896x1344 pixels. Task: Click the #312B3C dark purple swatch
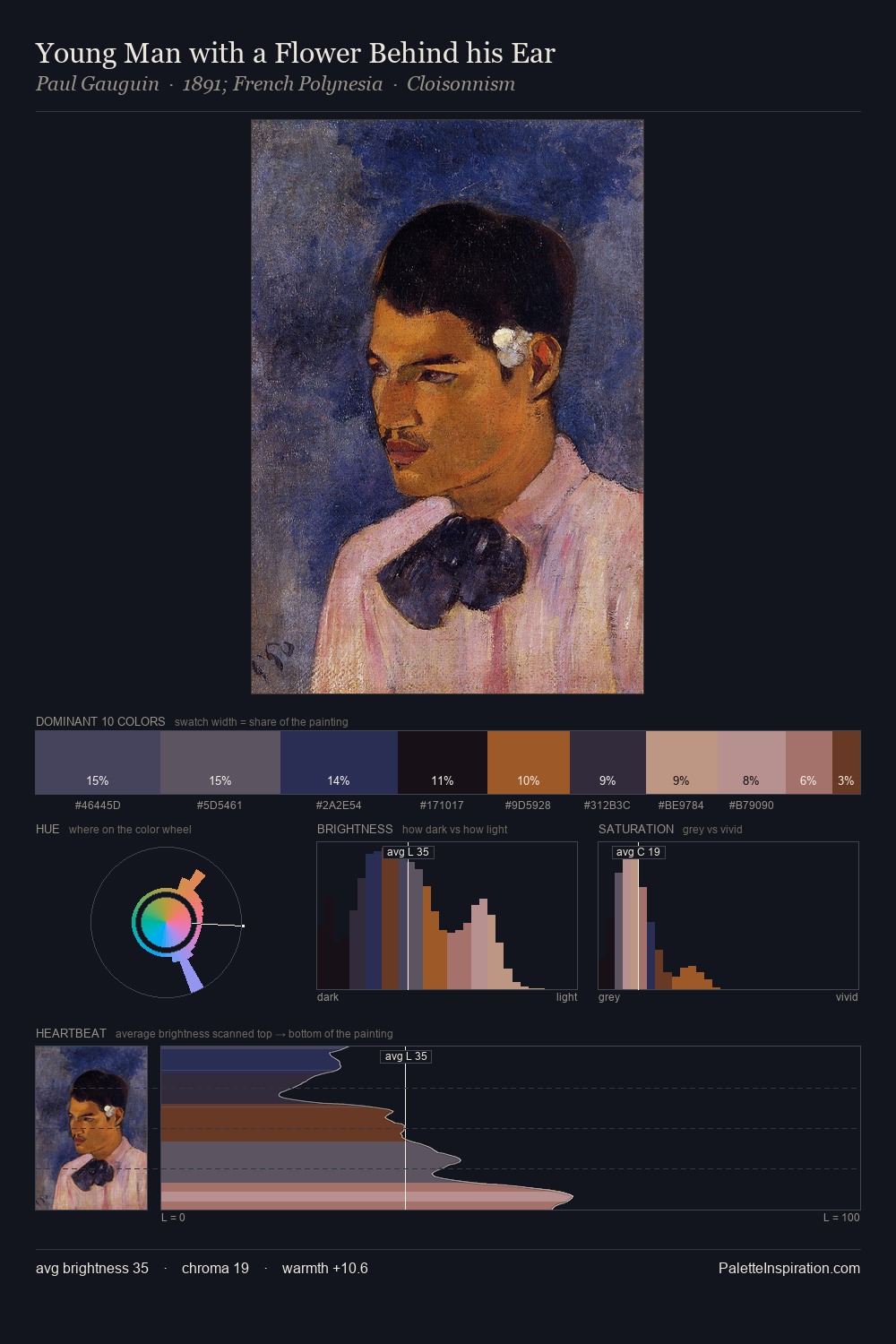tap(607, 762)
